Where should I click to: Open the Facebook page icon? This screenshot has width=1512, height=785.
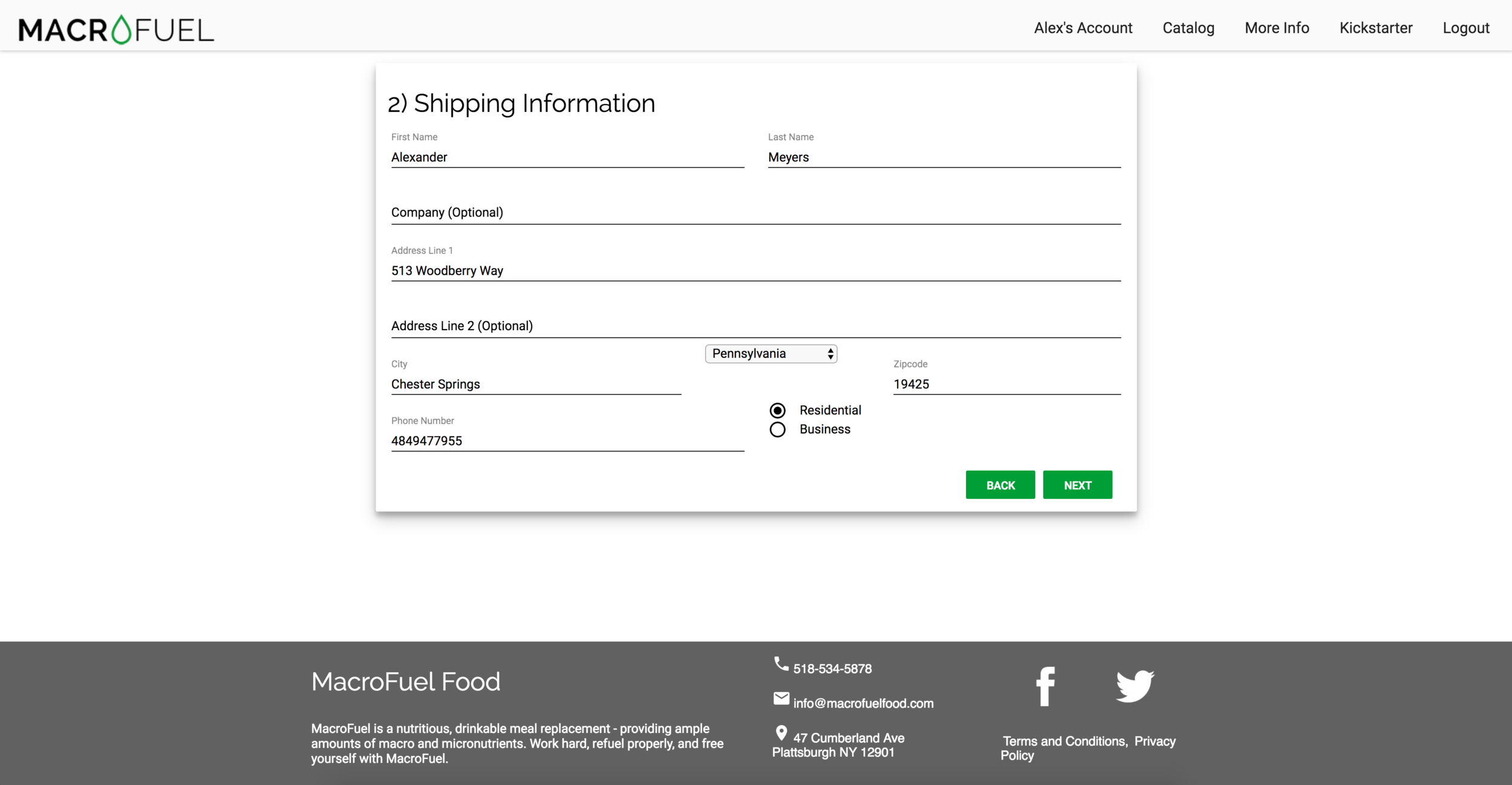[x=1045, y=686]
